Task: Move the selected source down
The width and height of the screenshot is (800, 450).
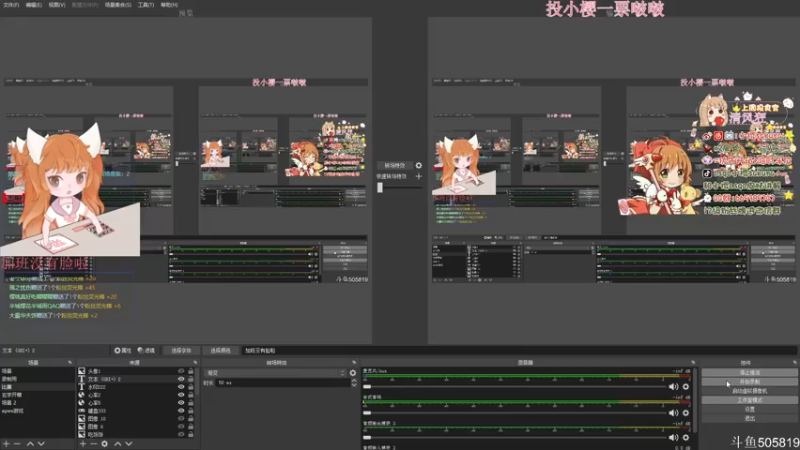Action: pos(129,444)
